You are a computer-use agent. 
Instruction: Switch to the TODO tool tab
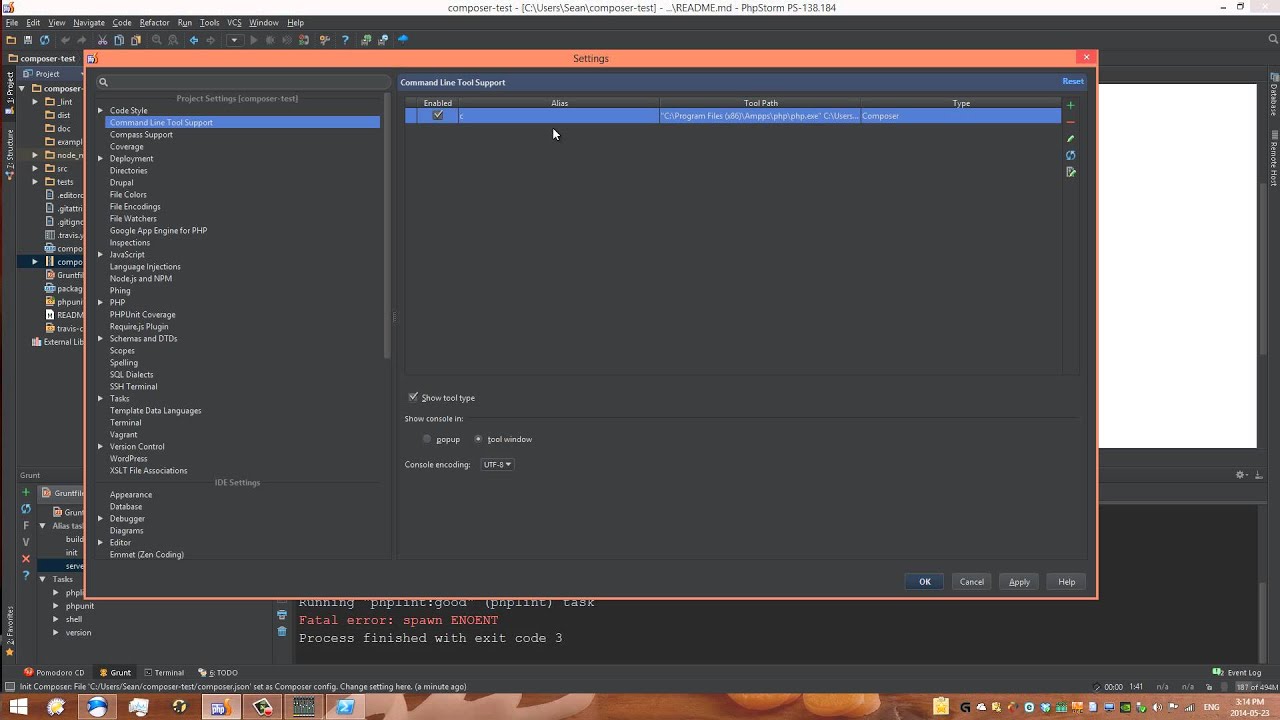[x=217, y=673]
